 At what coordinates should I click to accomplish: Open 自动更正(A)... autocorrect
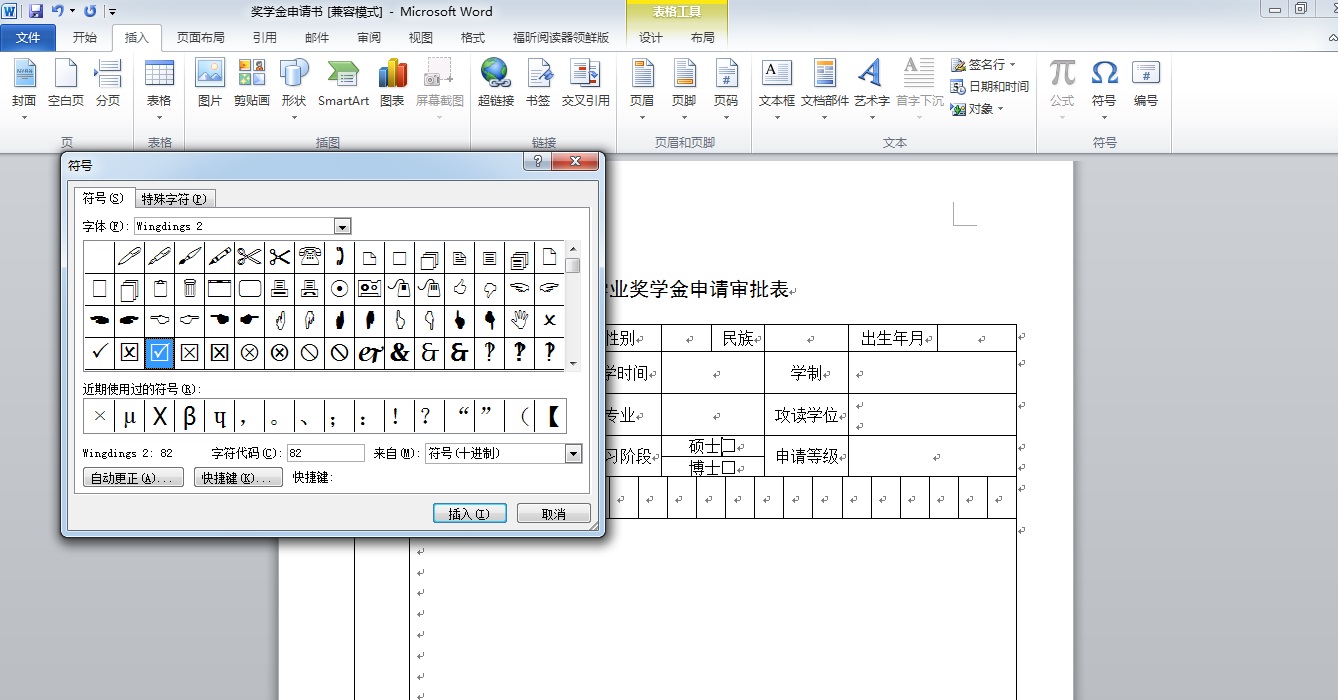click(x=134, y=478)
